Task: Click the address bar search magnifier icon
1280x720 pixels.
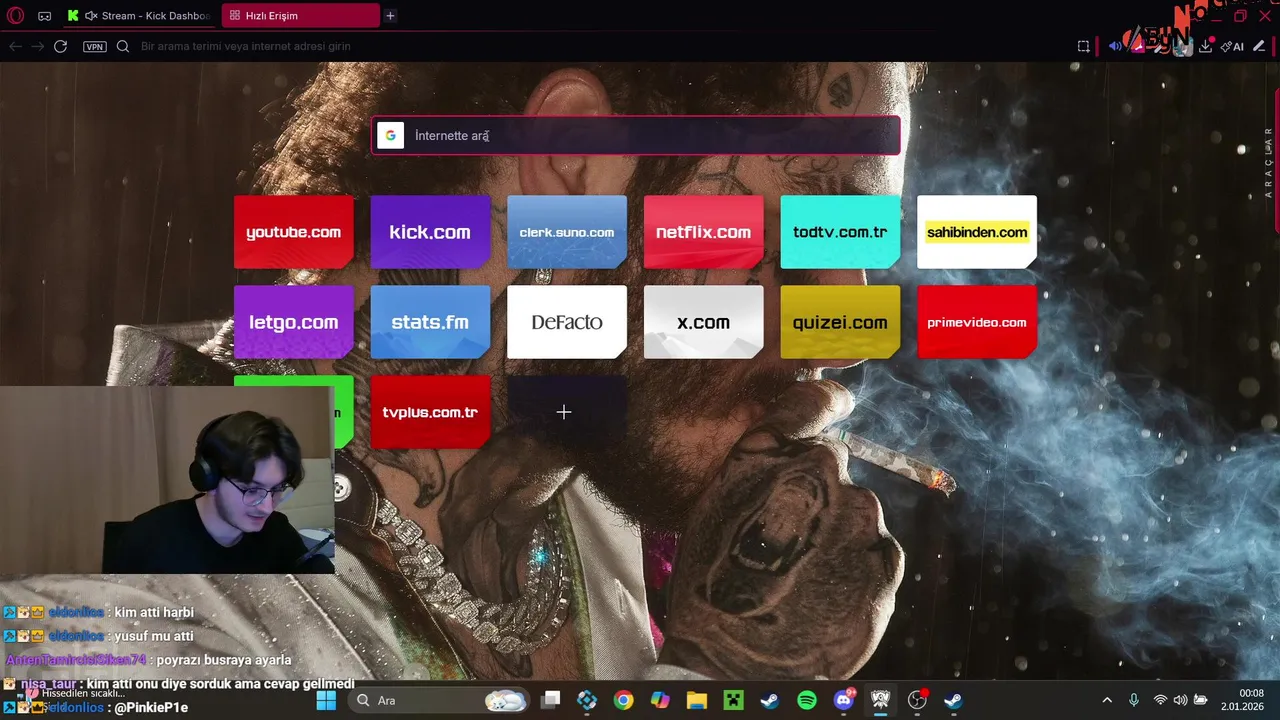Action: [123, 46]
